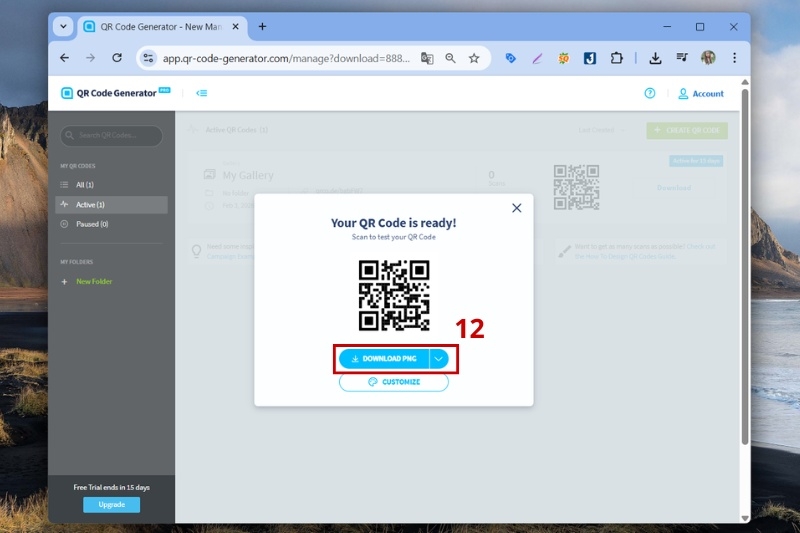Image resolution: width=800 pixels, height=533 pixels.
Task: Select Active (1) in the sidebar
Action: tap(111, 205)
